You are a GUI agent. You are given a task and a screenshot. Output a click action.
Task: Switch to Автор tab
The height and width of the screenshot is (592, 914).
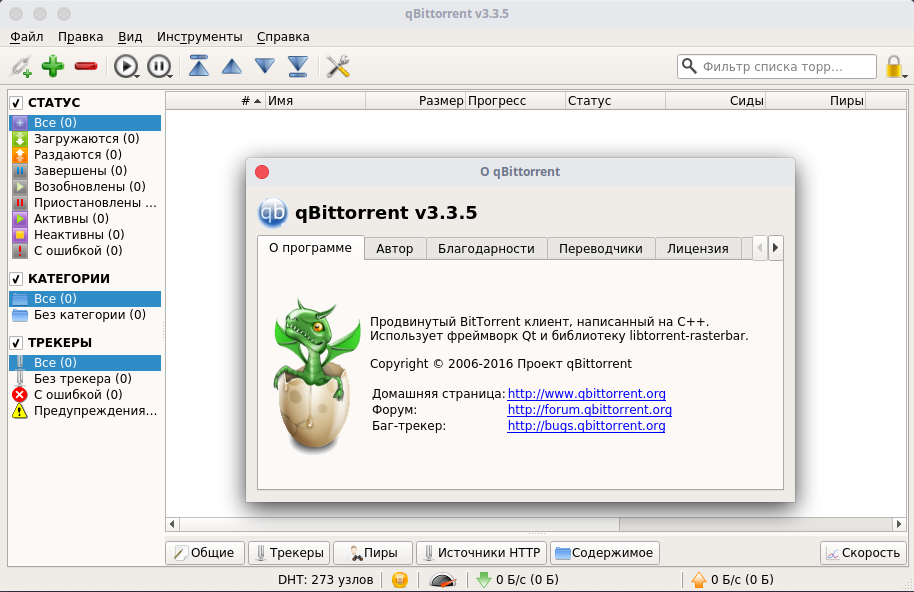coord(395,249)
